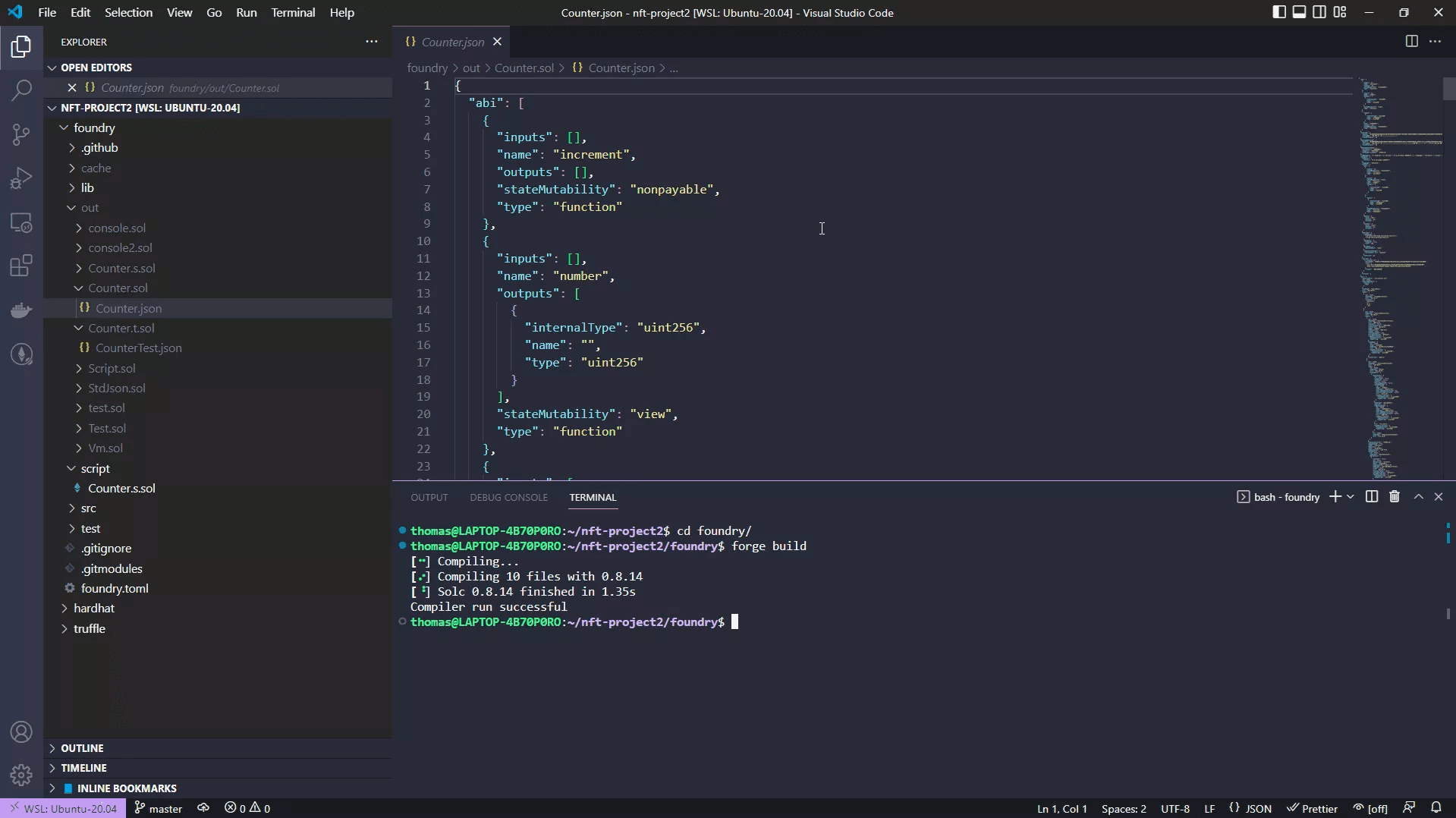Open the Selection menu
This screenshot has height=818, width=1456.
[128, 12]
